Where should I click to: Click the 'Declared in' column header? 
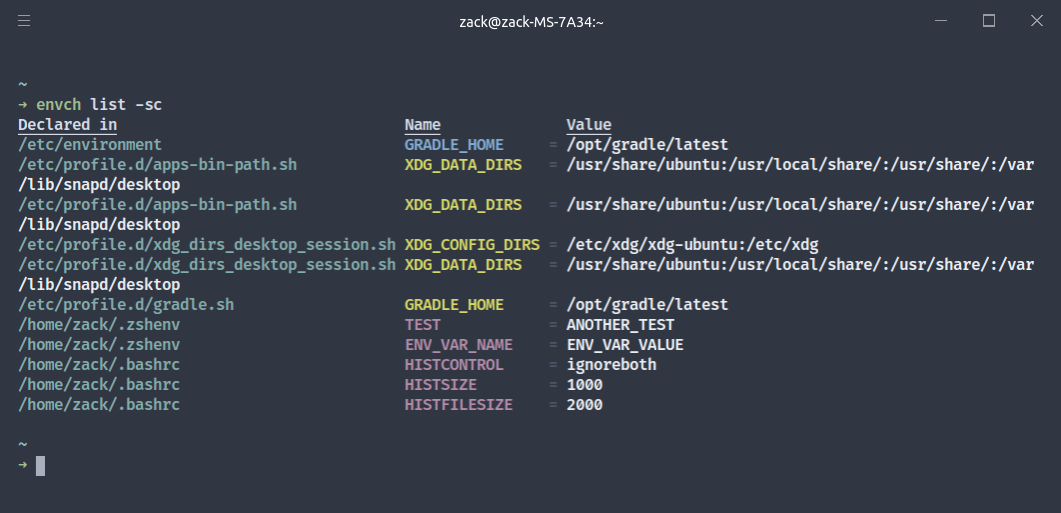(68, 125)
